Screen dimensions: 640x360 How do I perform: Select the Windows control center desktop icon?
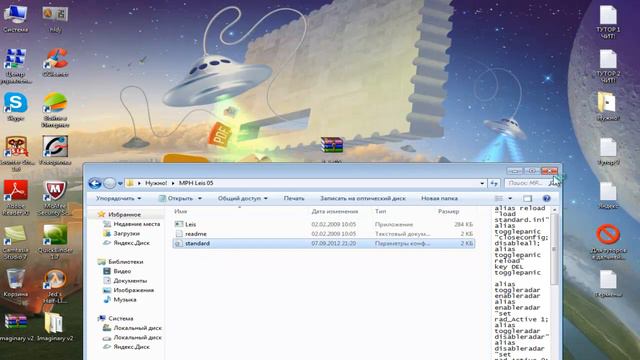tap(16, 66)
